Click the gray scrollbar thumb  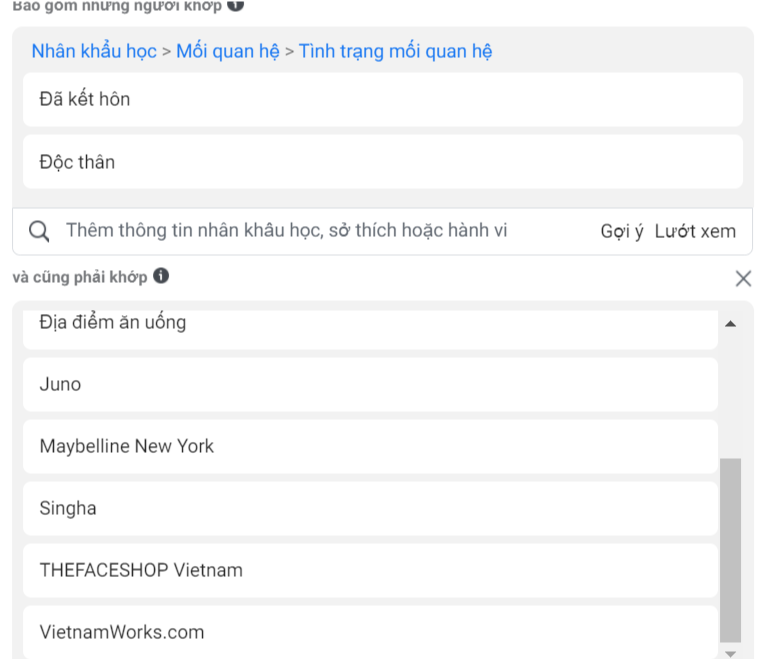point(730,548)
